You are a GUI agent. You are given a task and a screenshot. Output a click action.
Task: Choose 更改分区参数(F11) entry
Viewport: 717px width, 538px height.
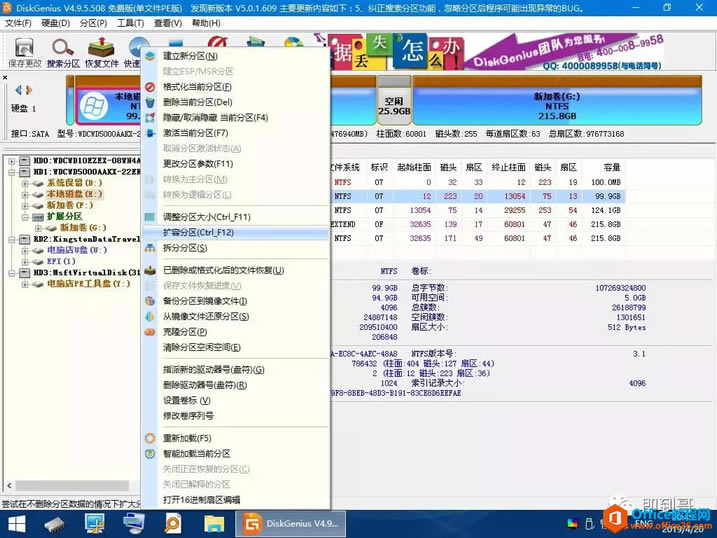tap(198, 164)
